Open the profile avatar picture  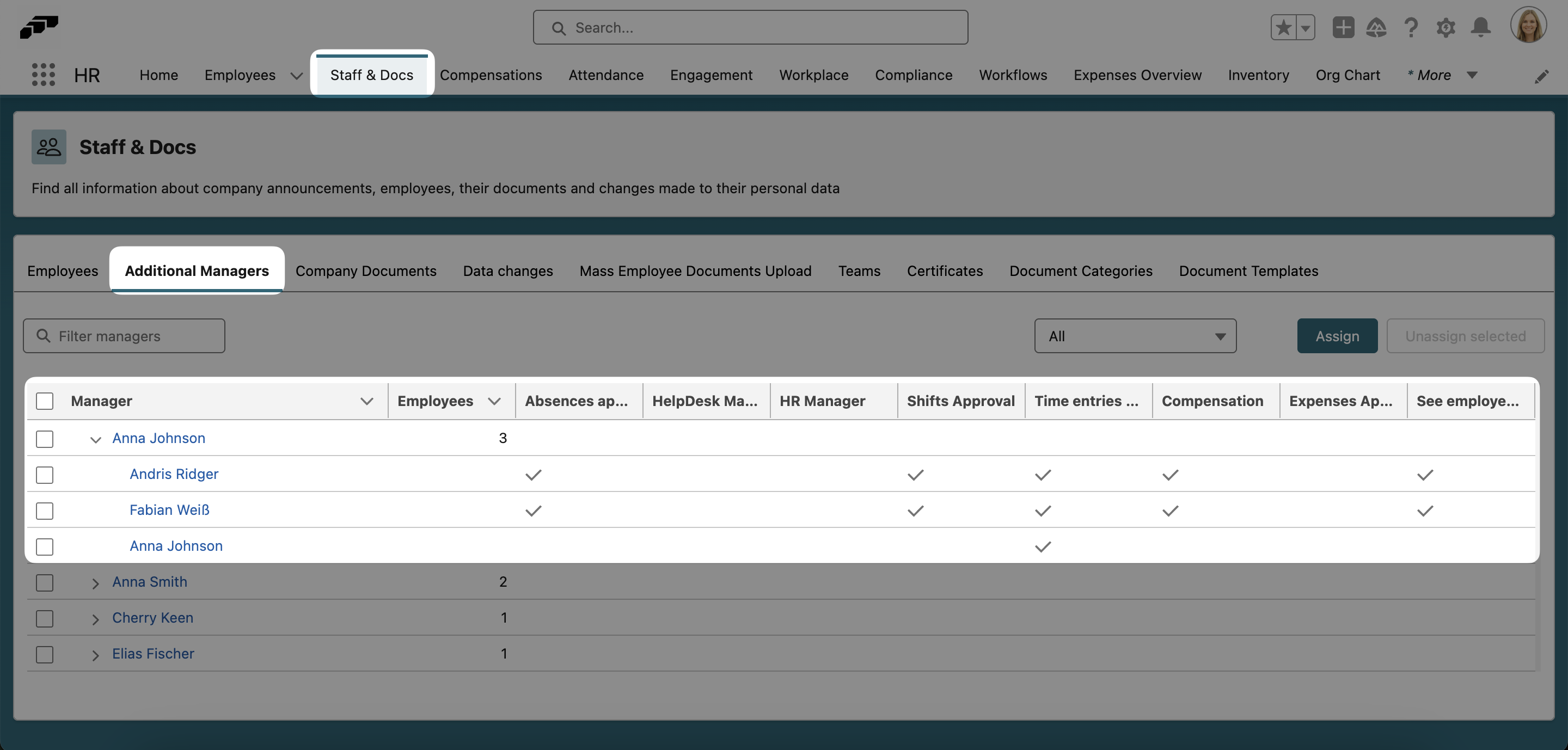coord(1529,24)
